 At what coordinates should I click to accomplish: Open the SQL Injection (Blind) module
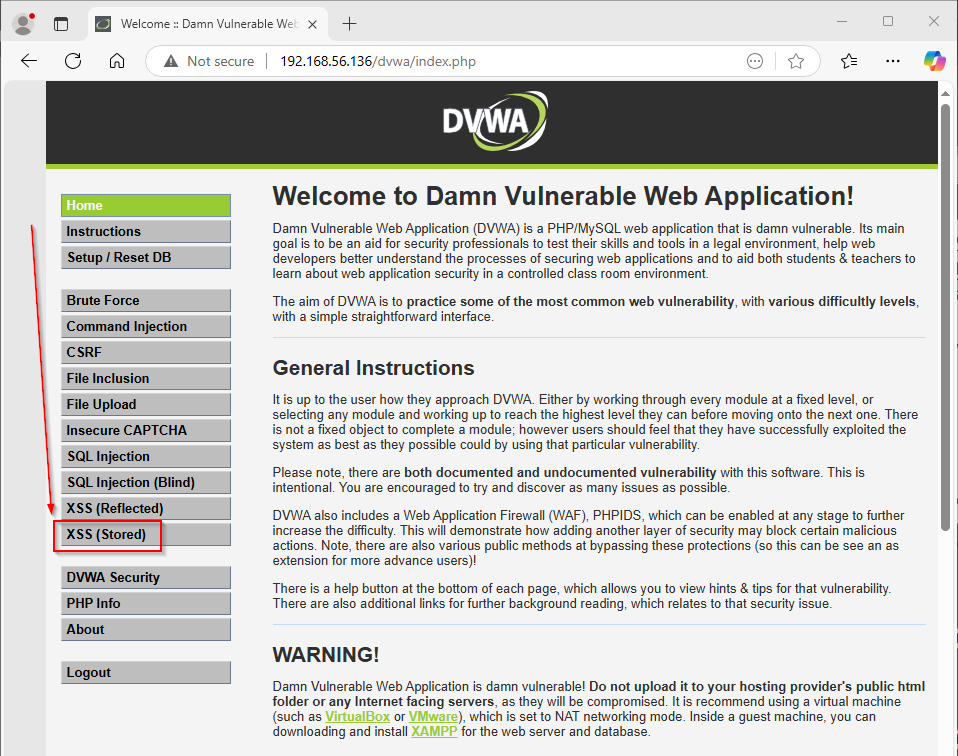coord(146,482)
